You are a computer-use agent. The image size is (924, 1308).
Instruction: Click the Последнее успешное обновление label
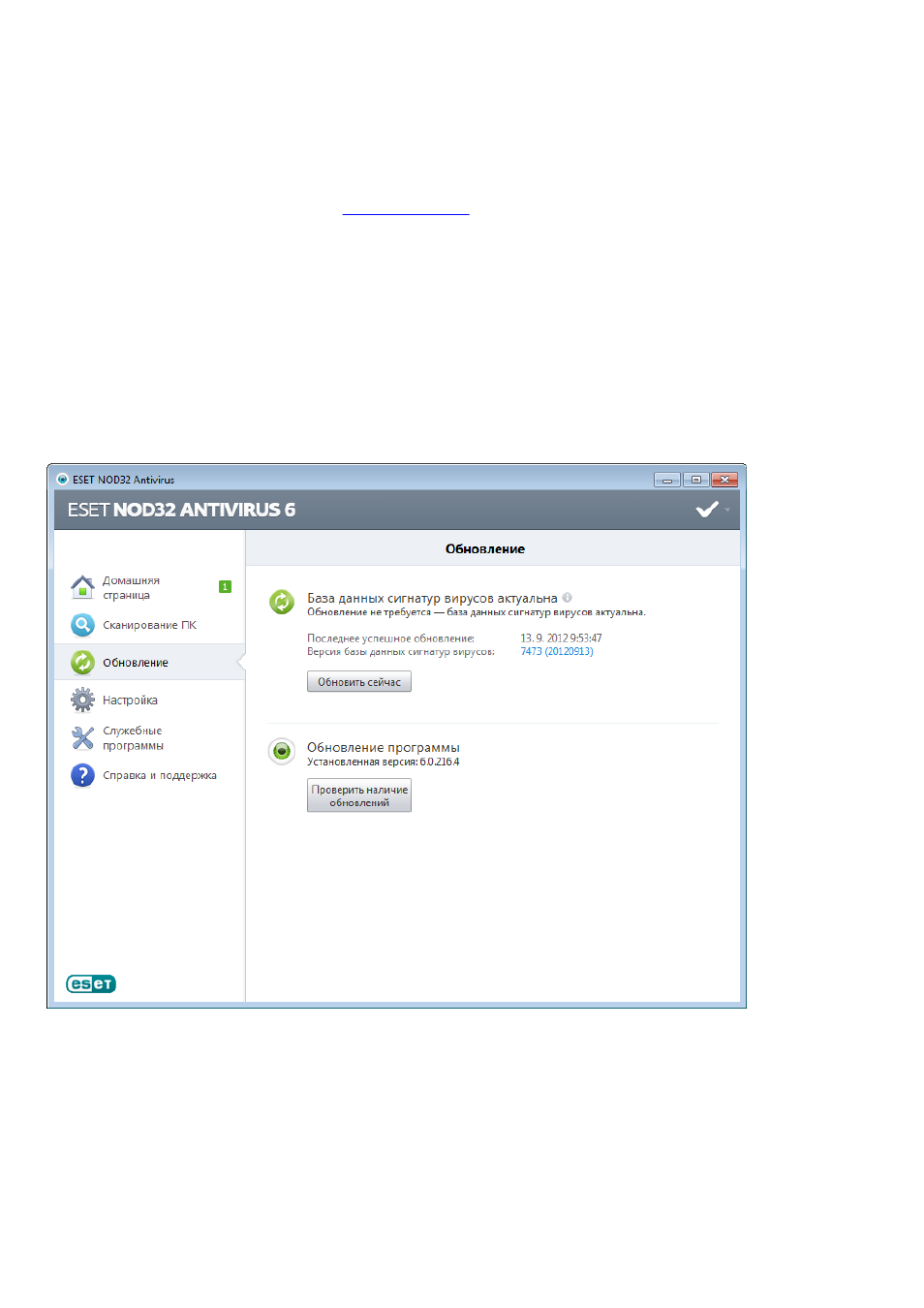390,638
